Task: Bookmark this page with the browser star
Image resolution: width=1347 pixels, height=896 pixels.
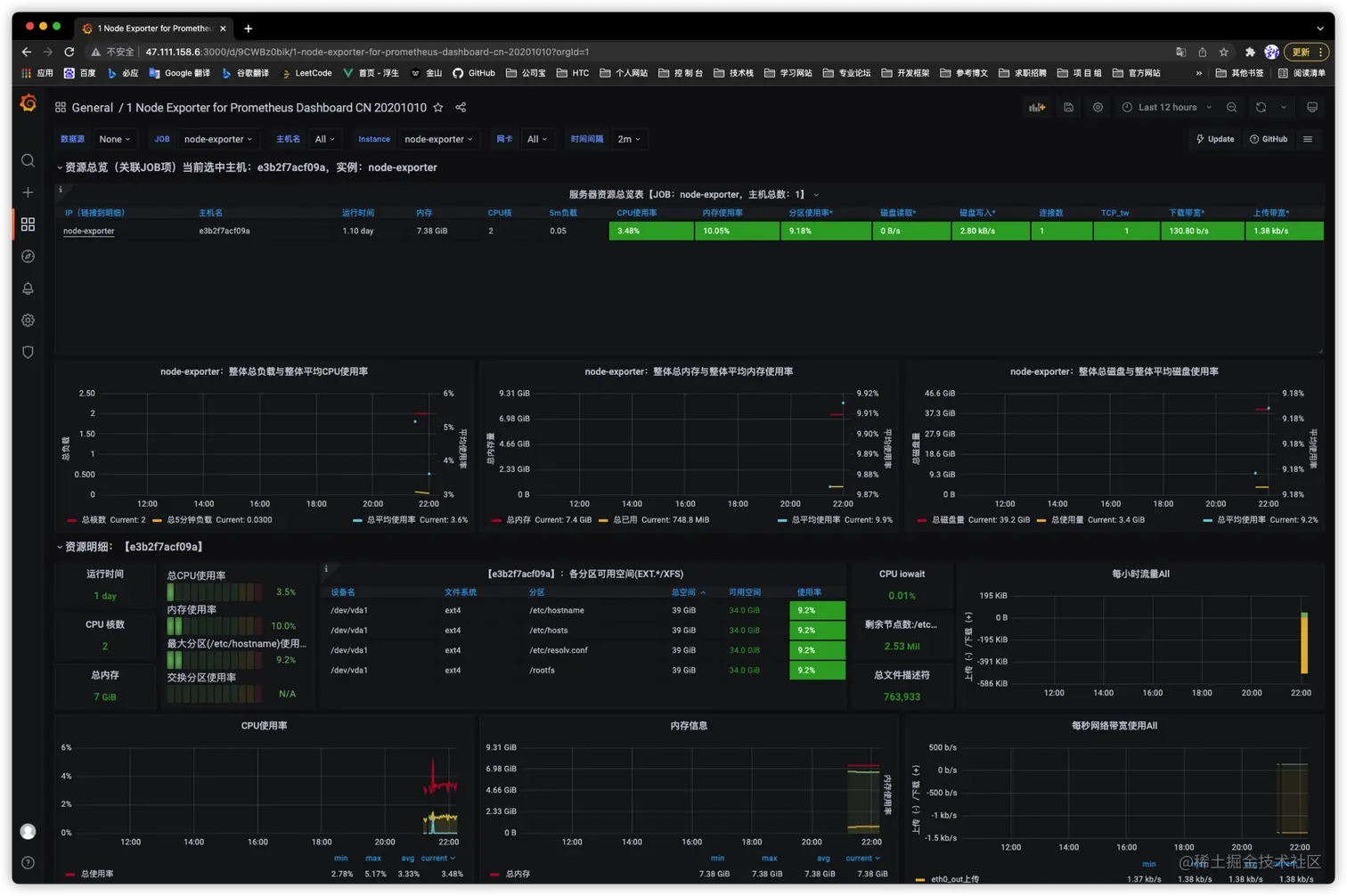Action: point(1224,52)
